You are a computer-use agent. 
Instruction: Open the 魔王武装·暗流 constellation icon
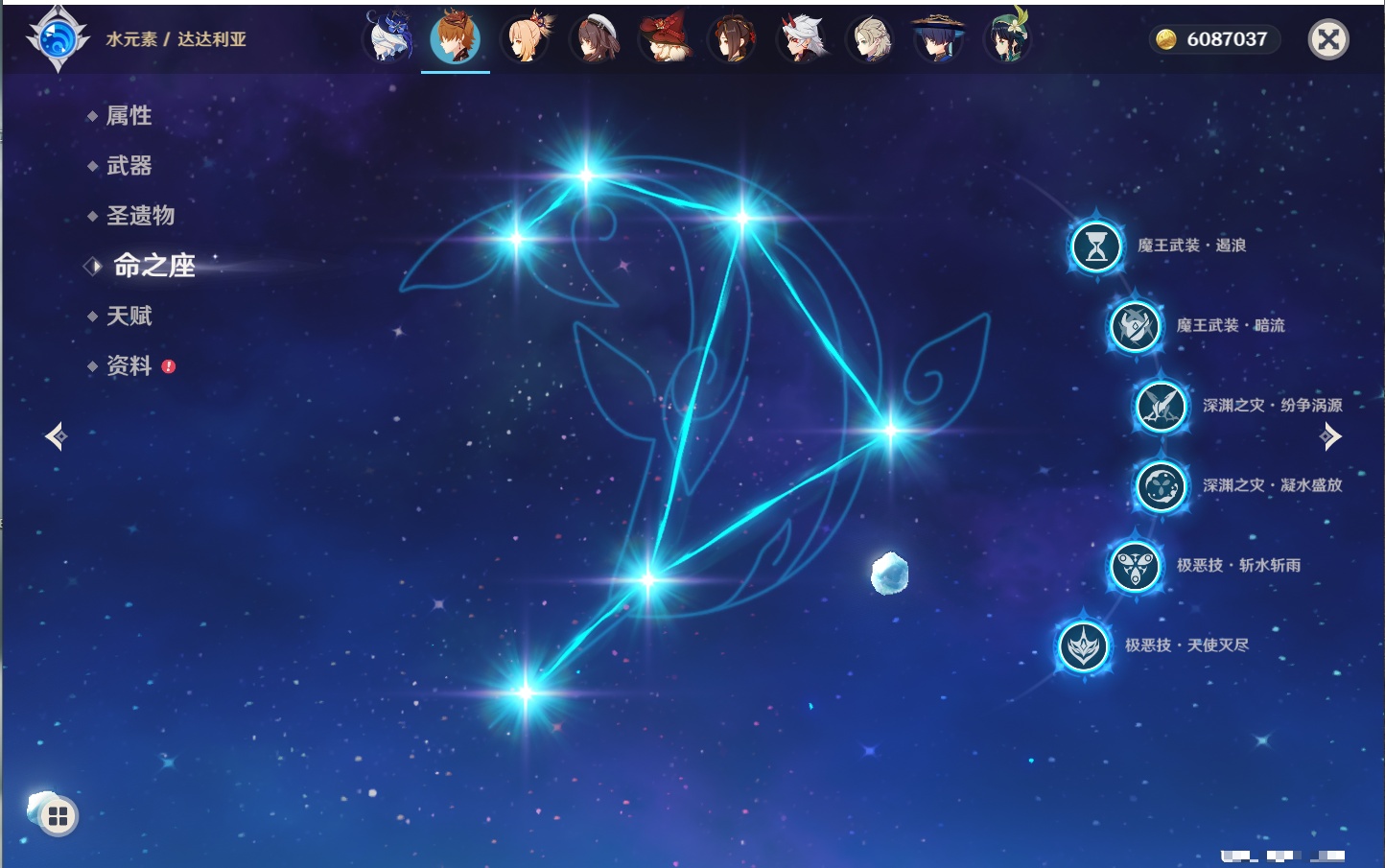pos(1136,326)
